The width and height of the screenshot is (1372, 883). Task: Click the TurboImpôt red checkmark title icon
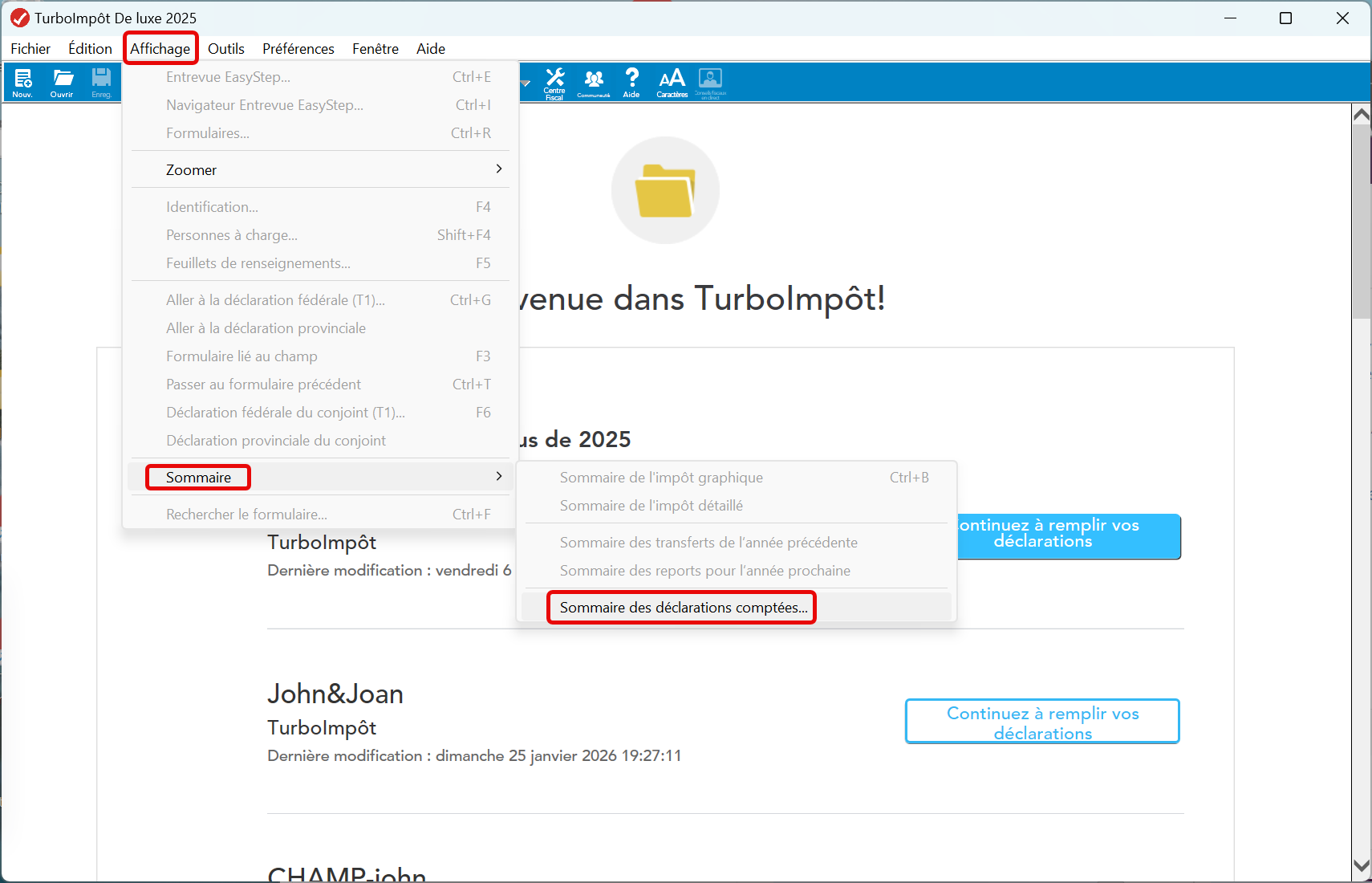coord(19,18)
